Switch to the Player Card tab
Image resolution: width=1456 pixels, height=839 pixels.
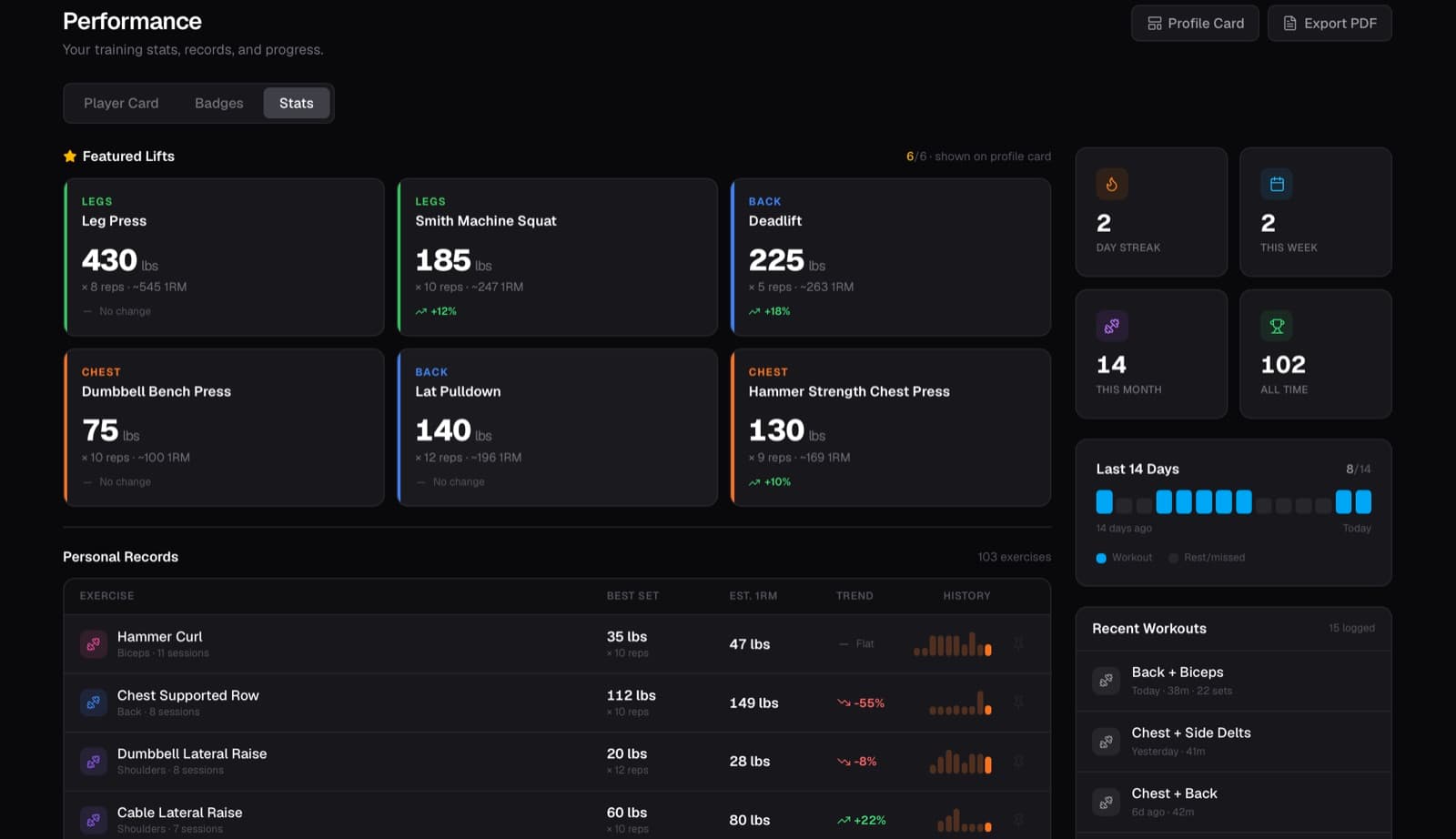tap(121, 103)
